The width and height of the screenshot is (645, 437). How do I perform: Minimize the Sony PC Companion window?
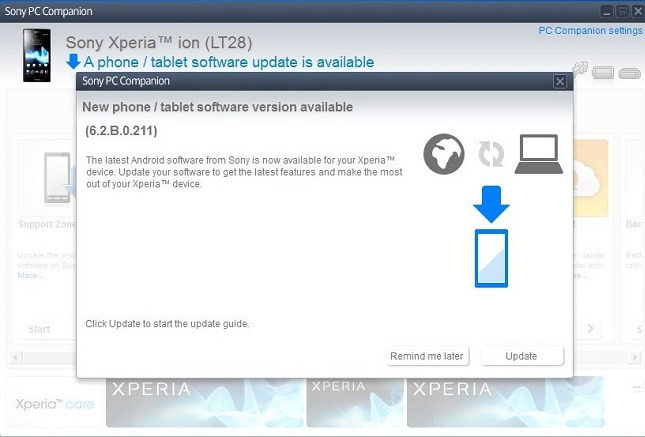(606, 11)
